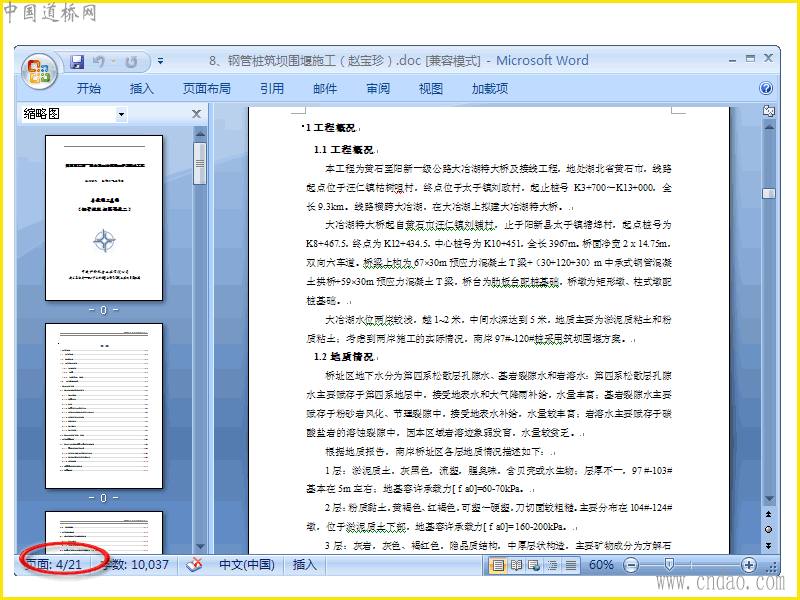This screenshot has height=600, width=800.
Task: Jump to next page double-arrow
Action: pos(768,545)
